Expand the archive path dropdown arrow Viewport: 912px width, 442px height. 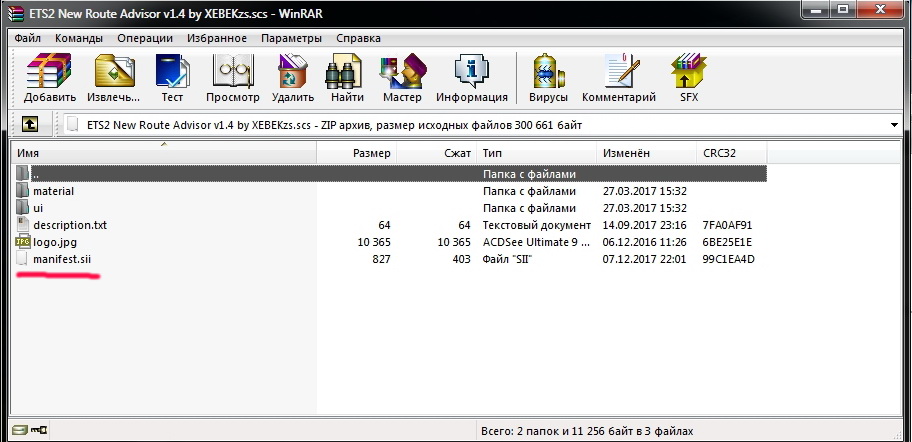(x=893, y=125)
